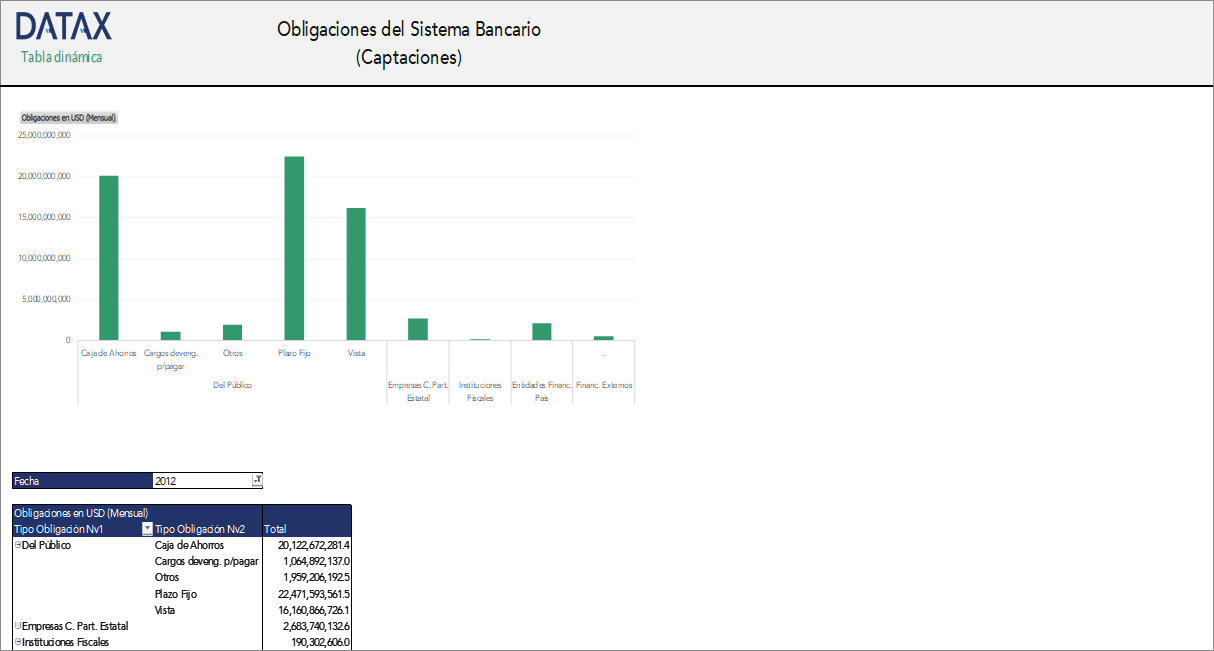Click the Entidades Financ. País bar

pos(541,331)
